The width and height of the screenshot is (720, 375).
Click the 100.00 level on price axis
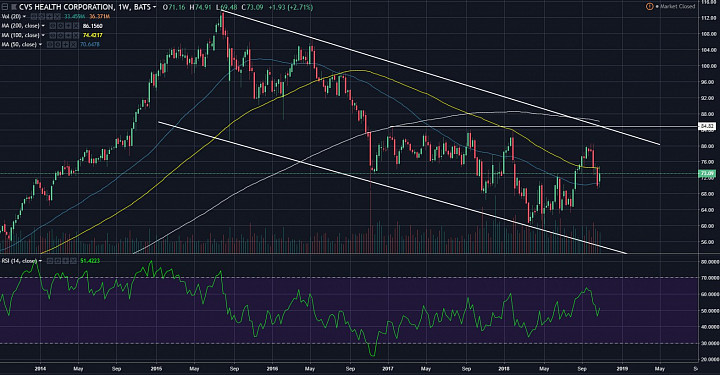(x=709, y=66)
